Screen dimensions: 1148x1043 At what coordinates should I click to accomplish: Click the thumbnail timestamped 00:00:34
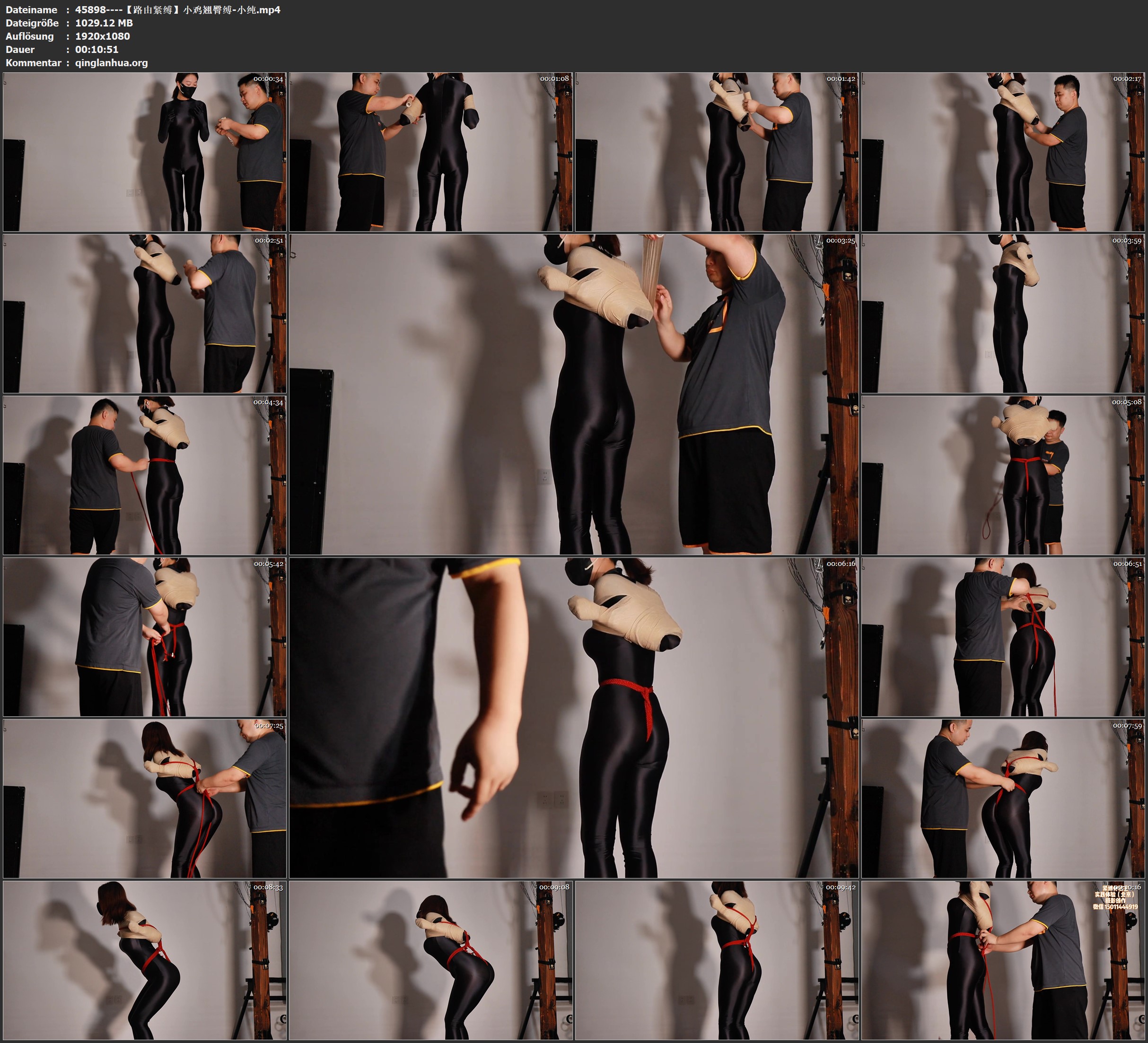click(145, 151)
